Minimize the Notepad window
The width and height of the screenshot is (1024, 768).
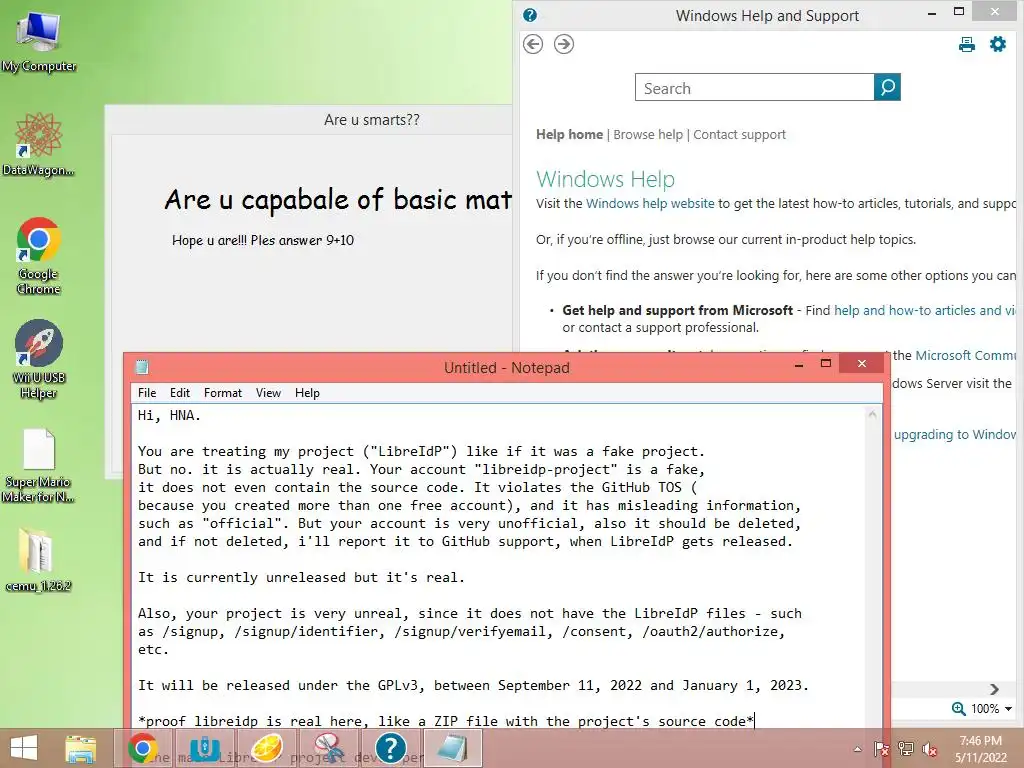(798, 366)
